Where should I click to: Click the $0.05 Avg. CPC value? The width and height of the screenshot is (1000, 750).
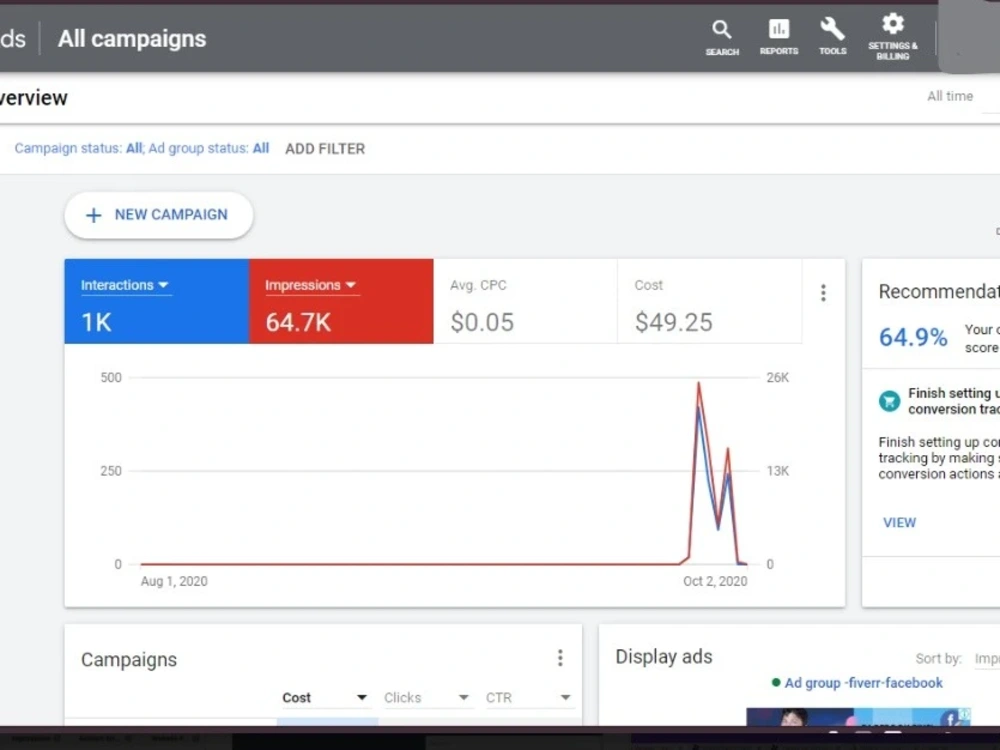[482, 322]
